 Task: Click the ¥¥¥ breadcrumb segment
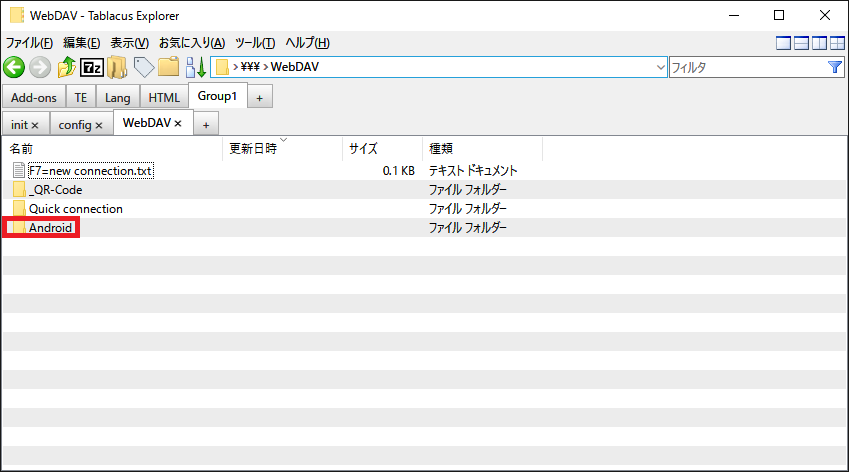point(250,67)
